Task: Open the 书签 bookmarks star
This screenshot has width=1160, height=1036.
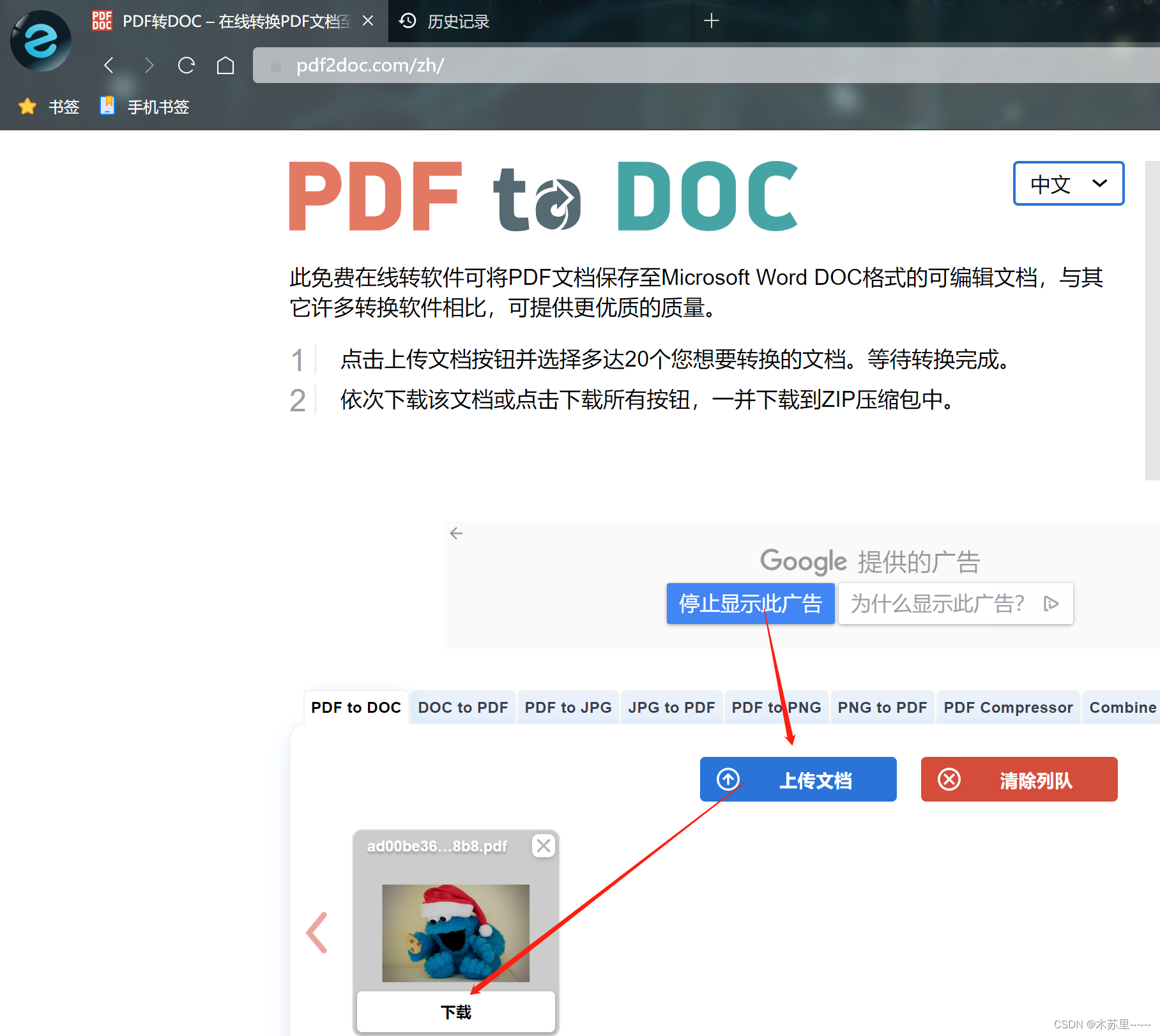Action: pyautogui.click(x=49, y=107)
